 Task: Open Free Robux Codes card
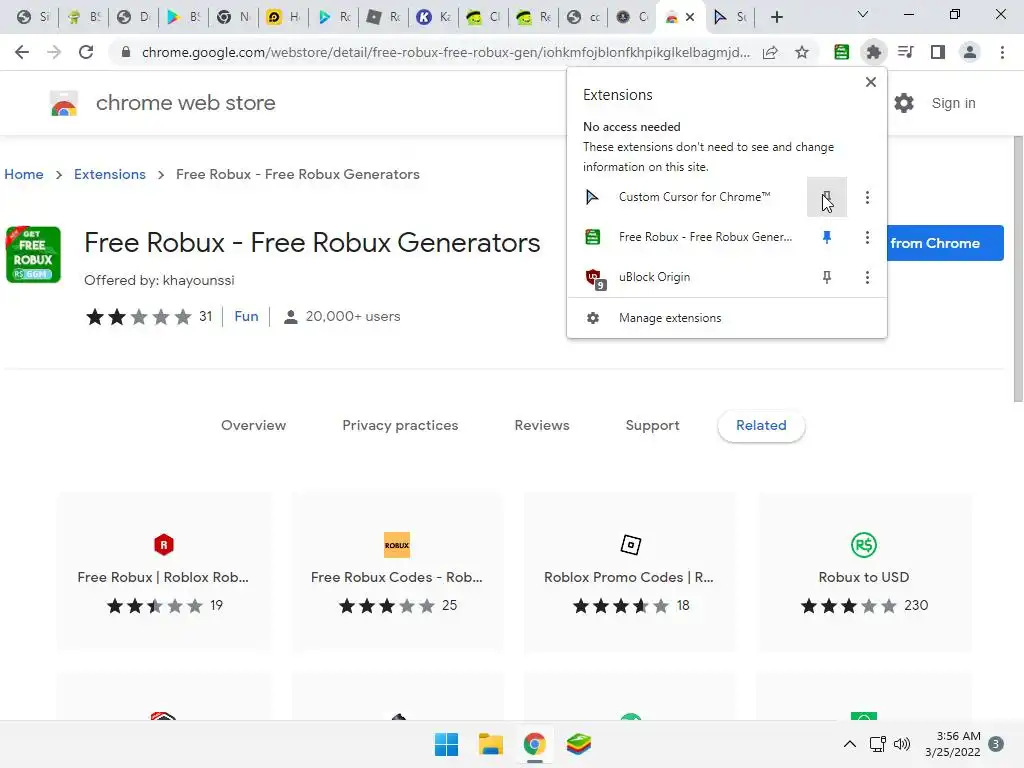point(397,572)
